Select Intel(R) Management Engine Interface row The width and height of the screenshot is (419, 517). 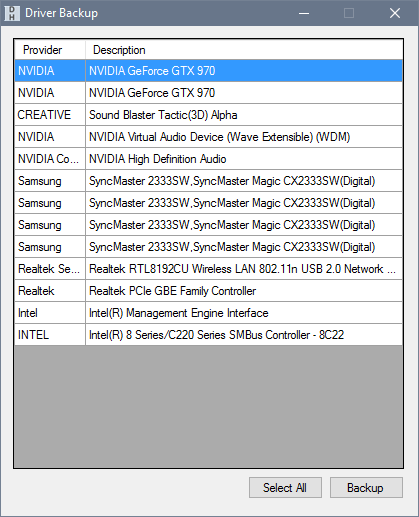coord(209,313)
